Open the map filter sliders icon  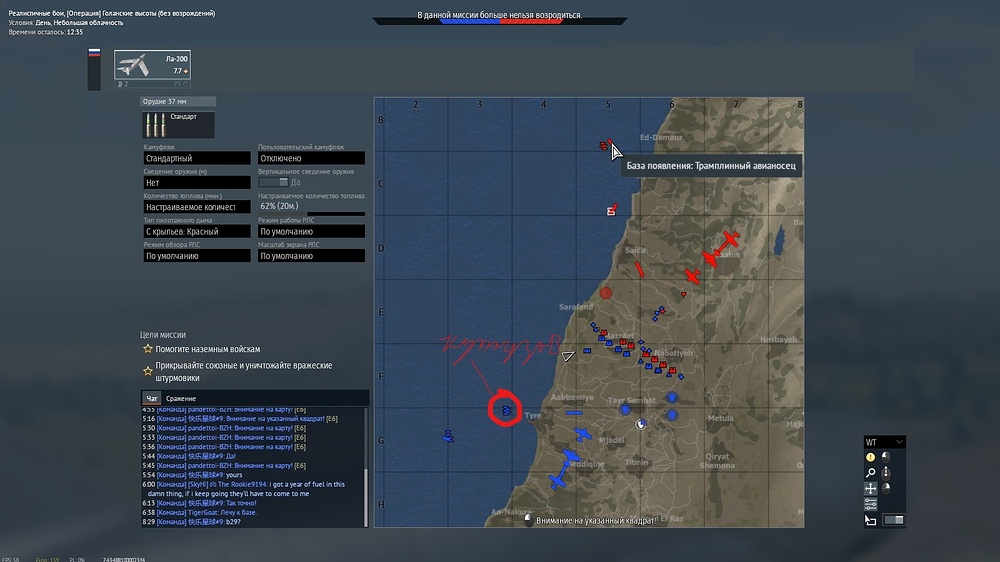870,505
